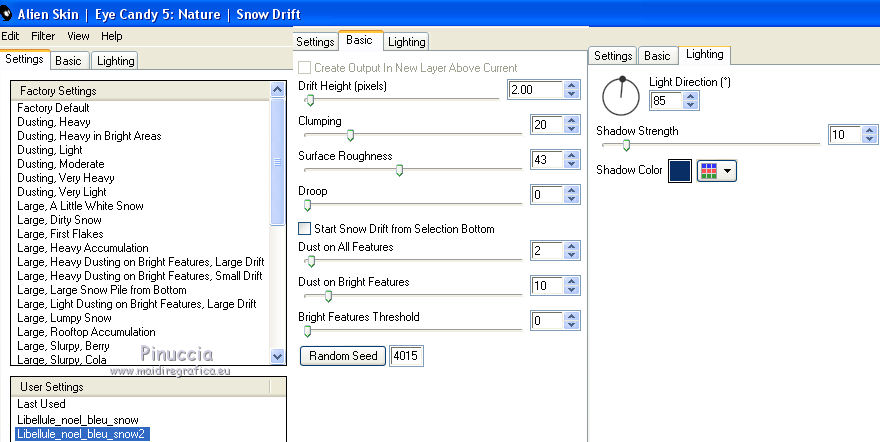Click the Dust on Bright Features slider handle
The image size is (880, 442).
click(x=328, y=296)
